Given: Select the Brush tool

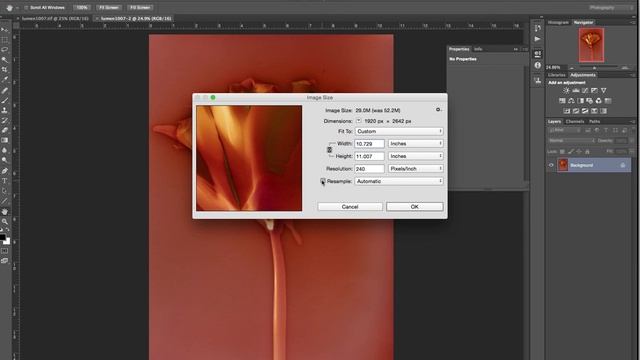Looking at the screenshot, I should [x=4, y=100].
